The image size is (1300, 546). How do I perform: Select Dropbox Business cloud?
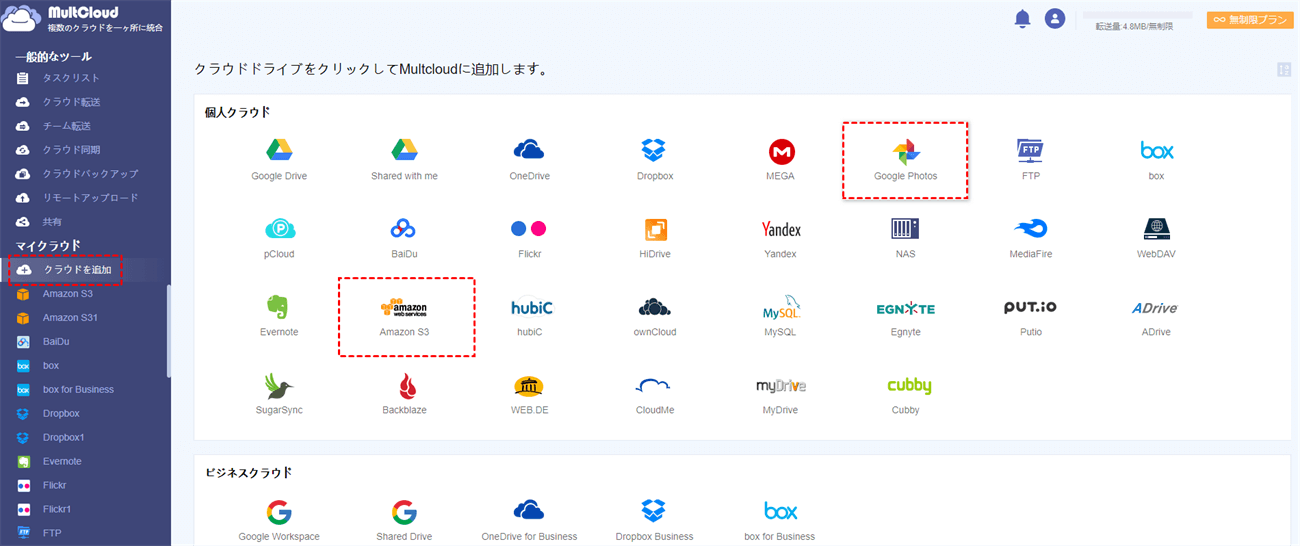654,520
